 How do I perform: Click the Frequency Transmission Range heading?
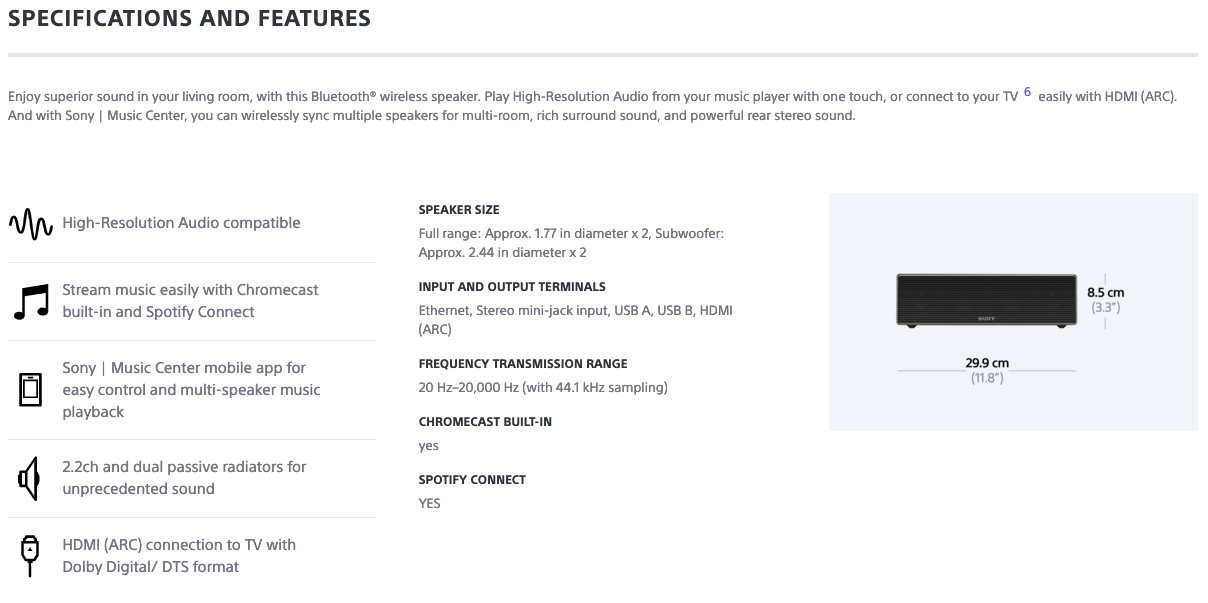[523, 364]
